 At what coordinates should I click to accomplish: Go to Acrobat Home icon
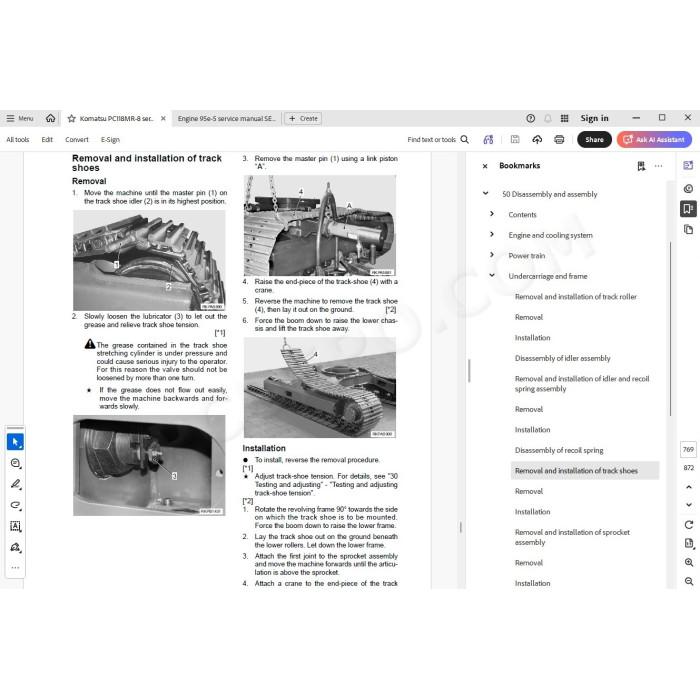[50, 118]
